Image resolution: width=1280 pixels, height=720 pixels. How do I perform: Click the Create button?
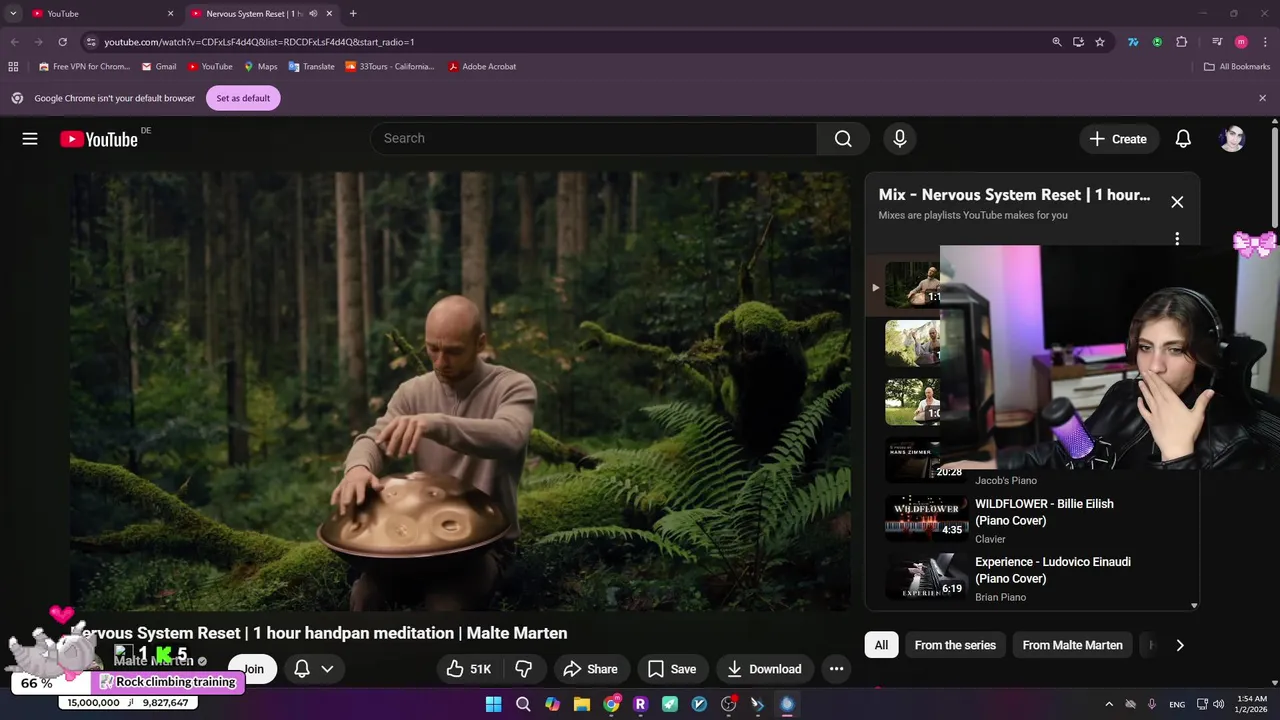1118,139
